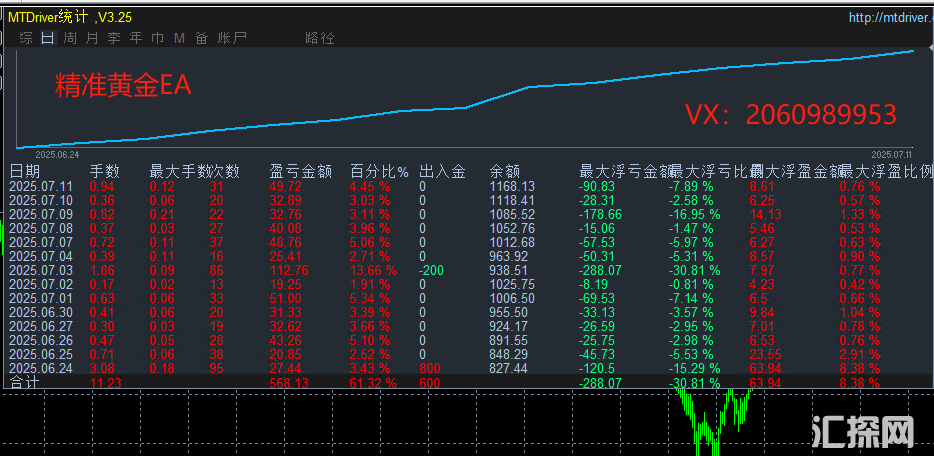Click the 2.91 % floating profit ratio
Viewport: 934px width, 456px height.
point(859,355)
